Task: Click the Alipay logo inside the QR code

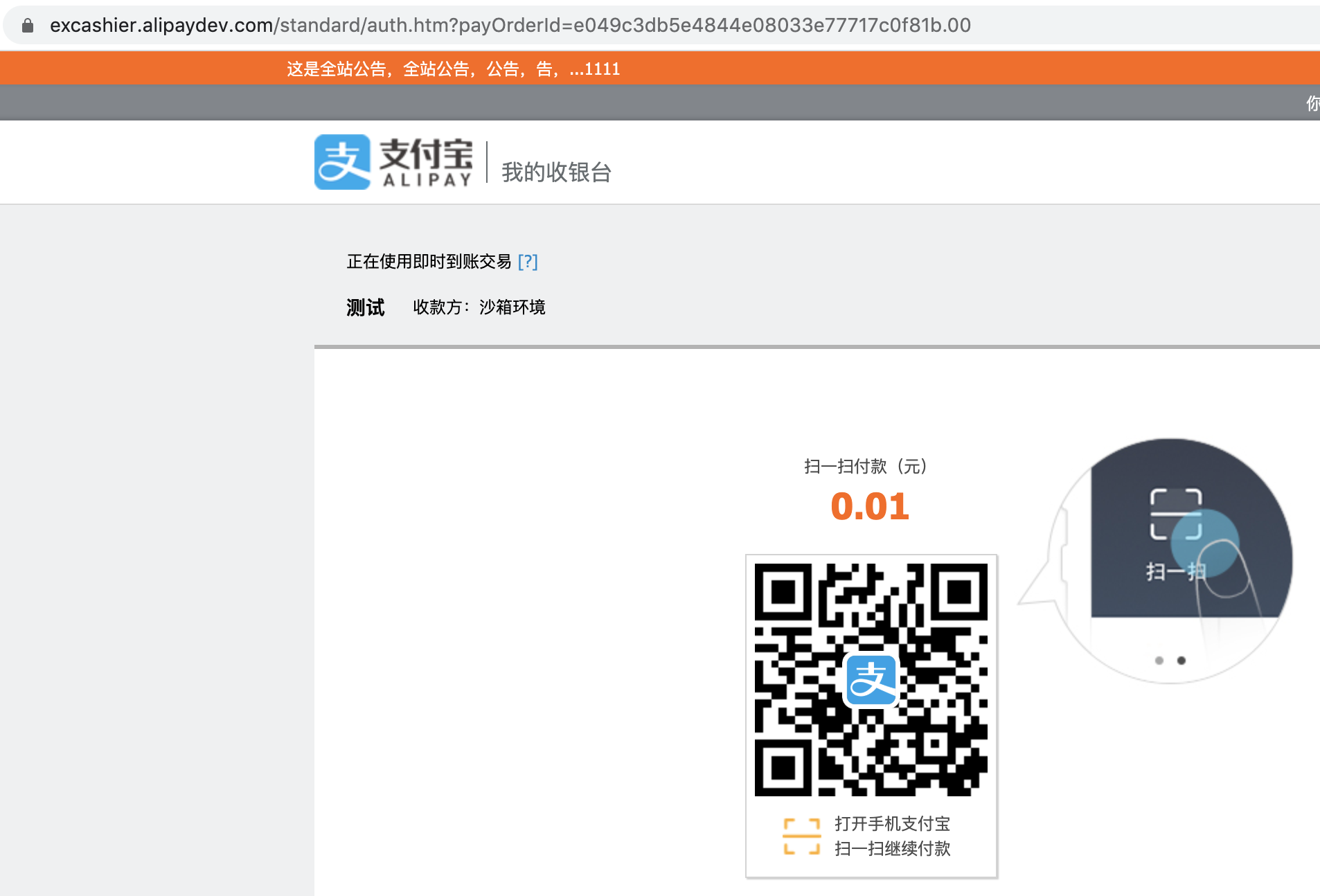Action: pos(871,680)
